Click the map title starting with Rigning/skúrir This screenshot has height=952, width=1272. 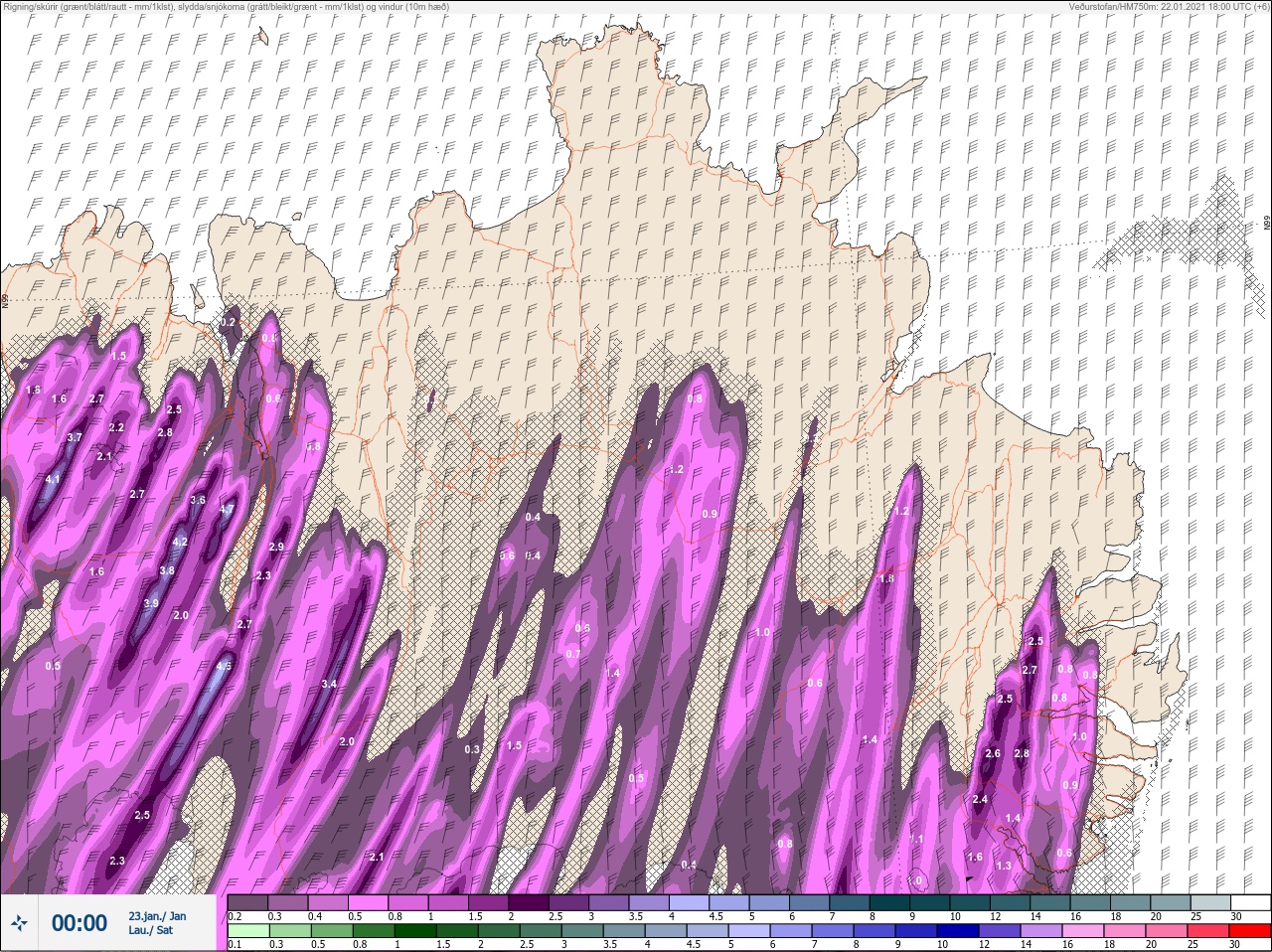tap(226, 6)
